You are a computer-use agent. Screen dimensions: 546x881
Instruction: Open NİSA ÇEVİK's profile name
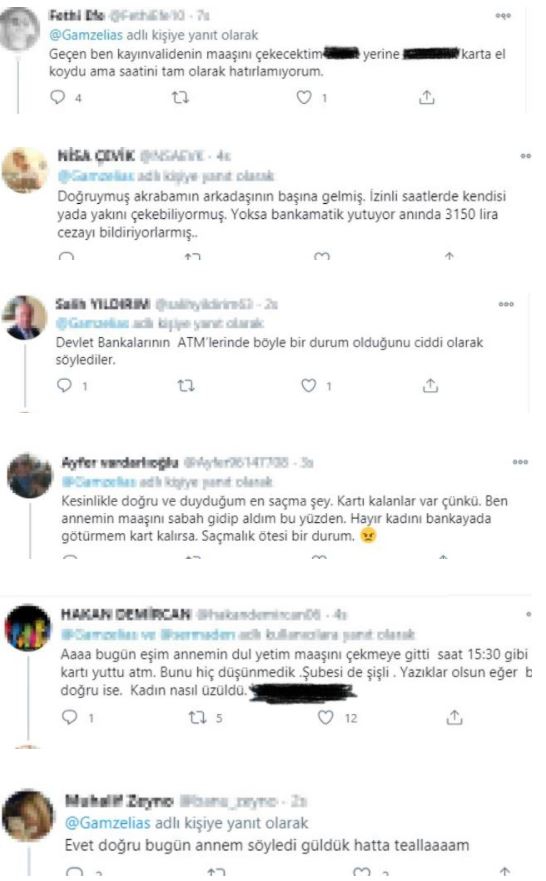click(96, 156)
